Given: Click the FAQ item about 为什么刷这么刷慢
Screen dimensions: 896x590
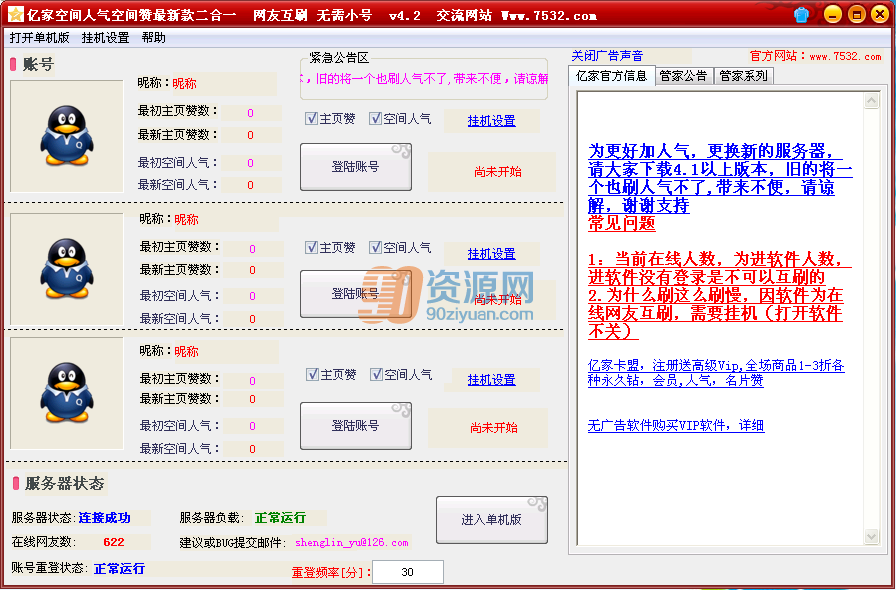Looking at the screenshot, I should 715,313.
